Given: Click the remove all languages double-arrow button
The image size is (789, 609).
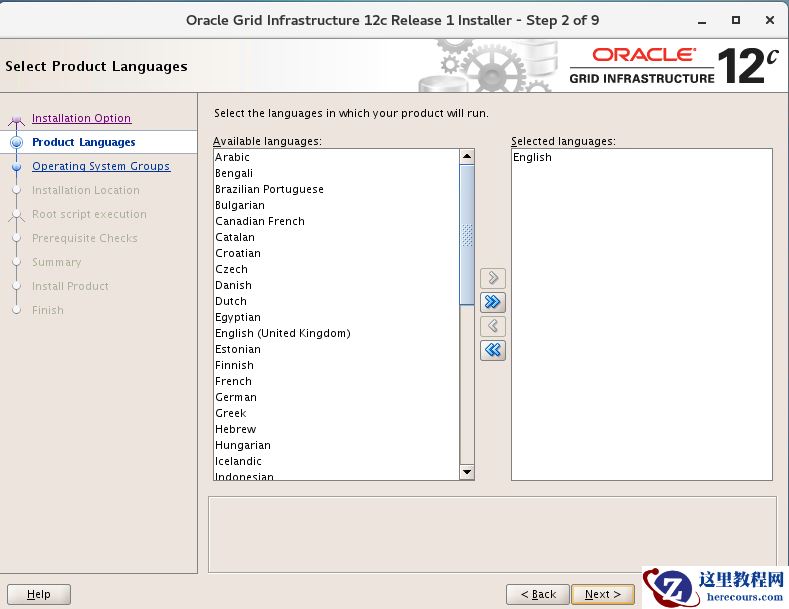Looking at the screenshot, I should click(x=493, y=350).
